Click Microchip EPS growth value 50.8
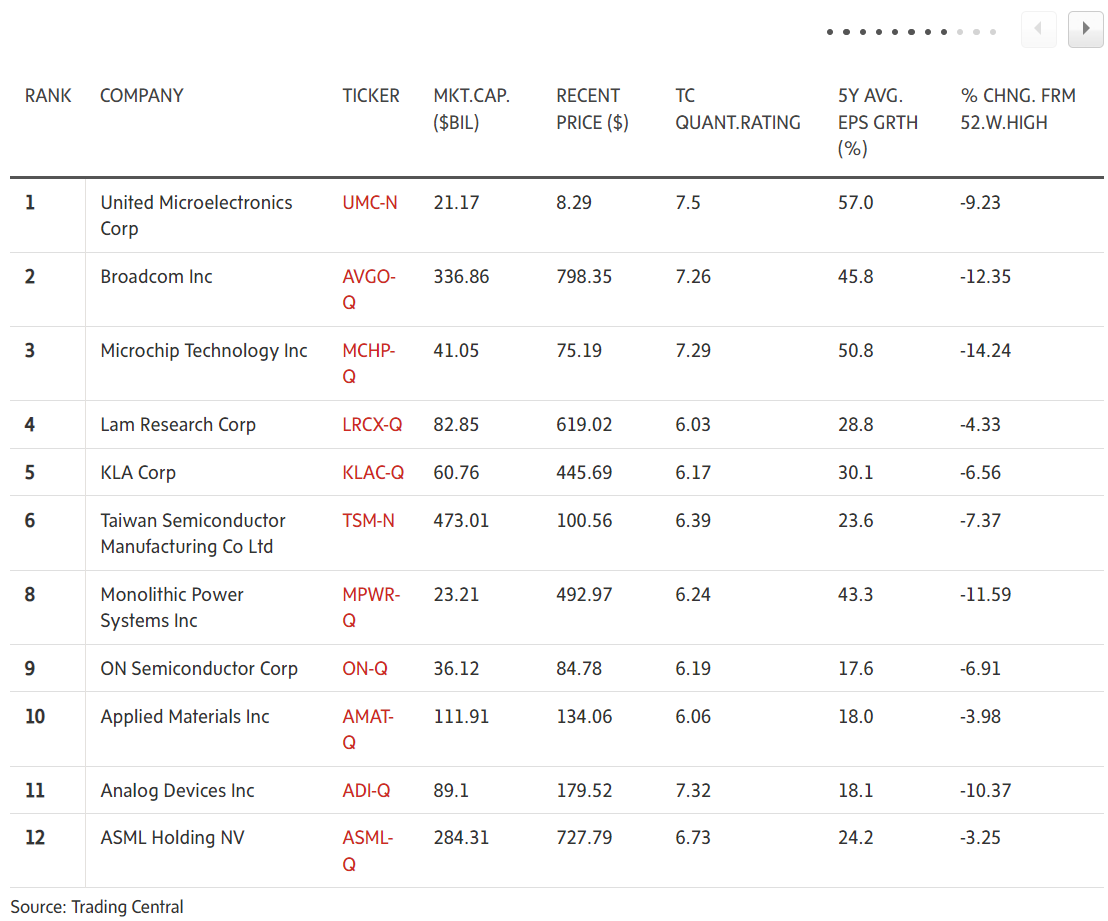 (855, 351)
